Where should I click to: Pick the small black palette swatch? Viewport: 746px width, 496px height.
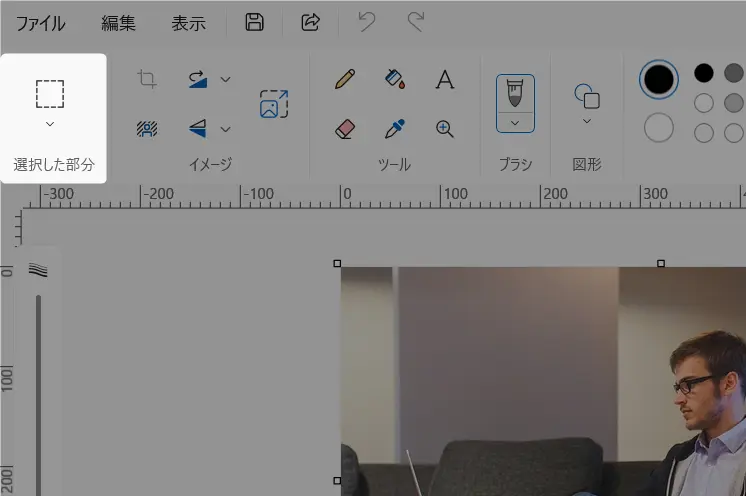pos(704,73)
